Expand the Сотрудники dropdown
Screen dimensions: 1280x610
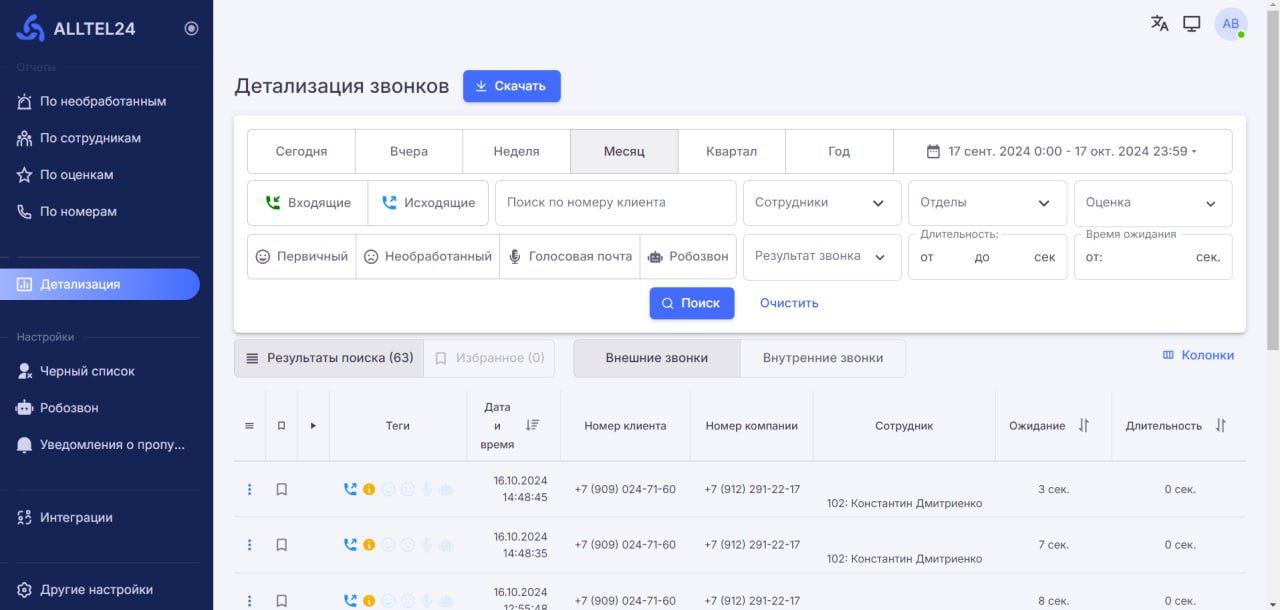pyautogui.click(x=822, y=203)
